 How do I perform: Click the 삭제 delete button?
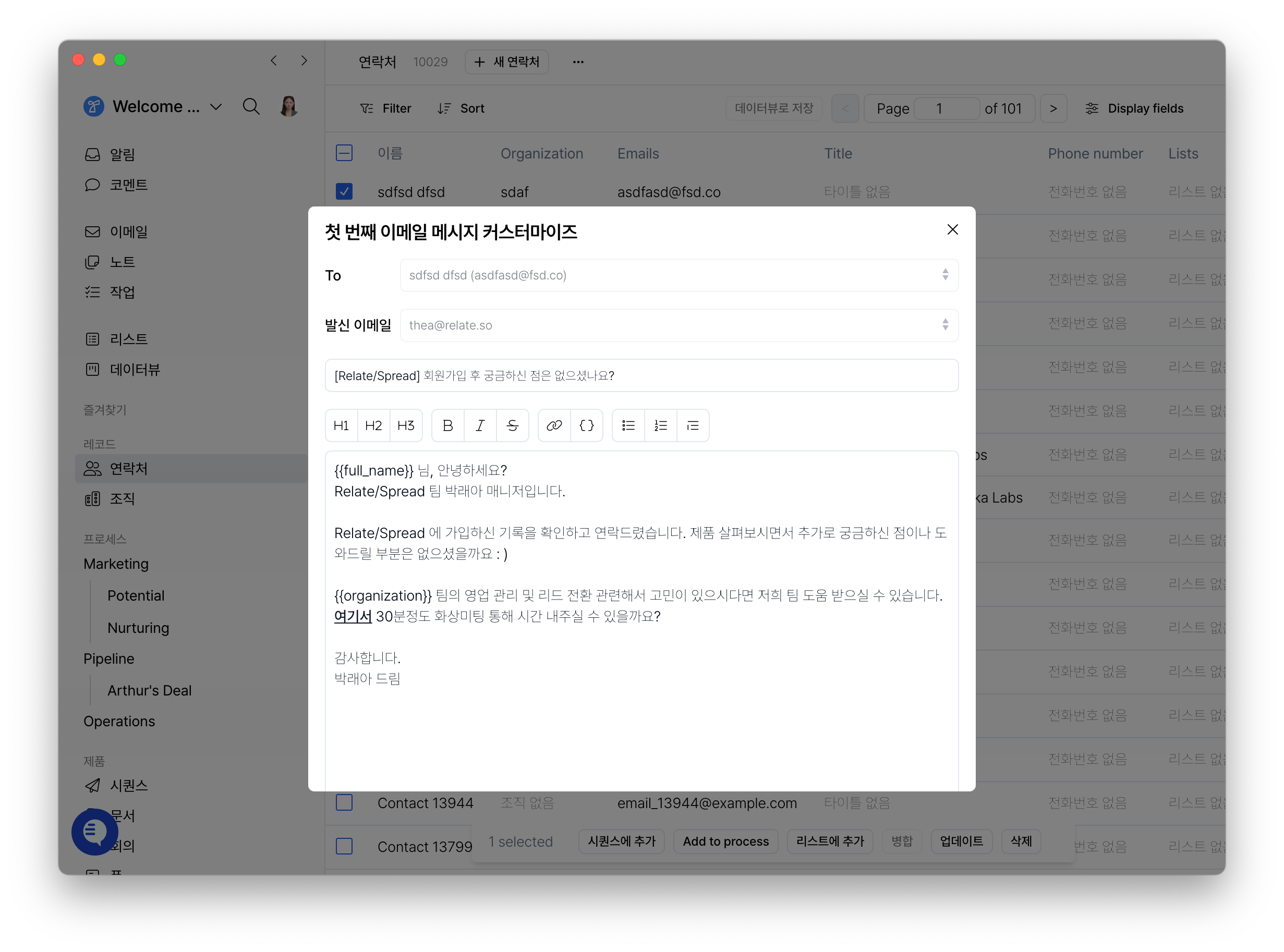1021,841
